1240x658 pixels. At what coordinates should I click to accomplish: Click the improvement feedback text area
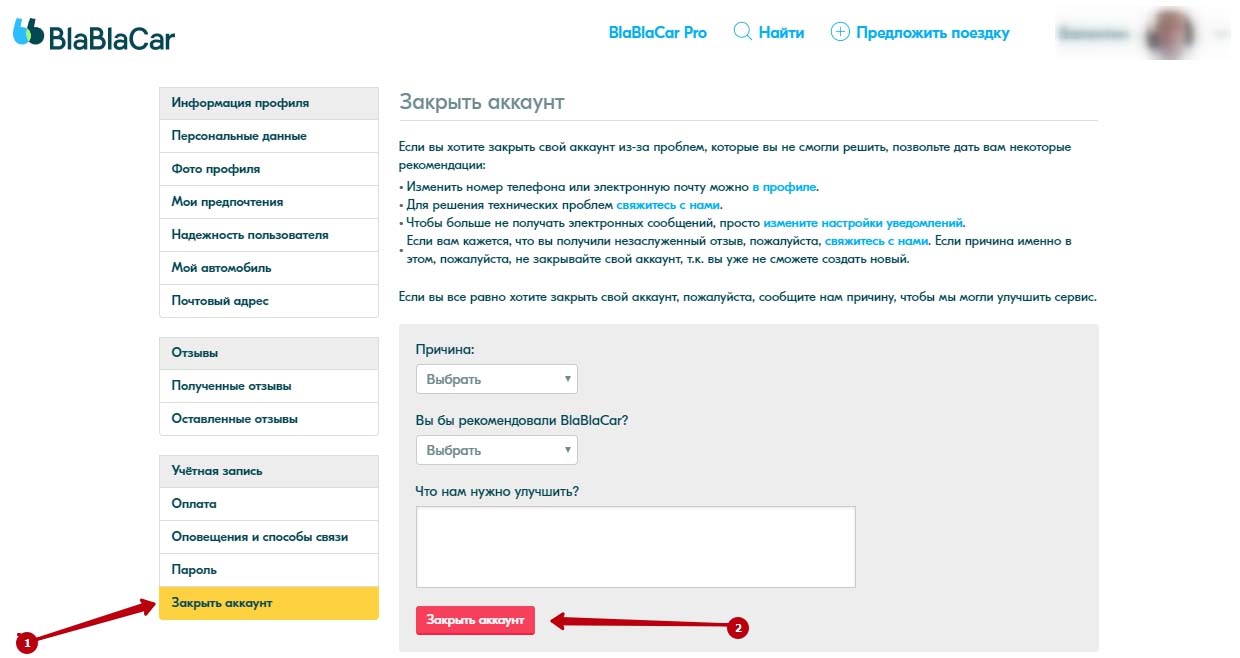(635, 547)
